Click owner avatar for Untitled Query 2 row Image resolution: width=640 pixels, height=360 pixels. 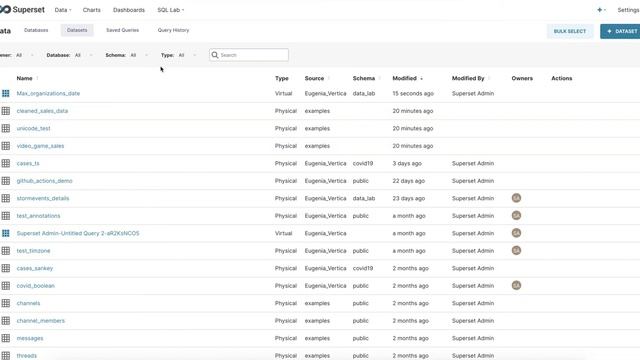[x=516, y=233]
